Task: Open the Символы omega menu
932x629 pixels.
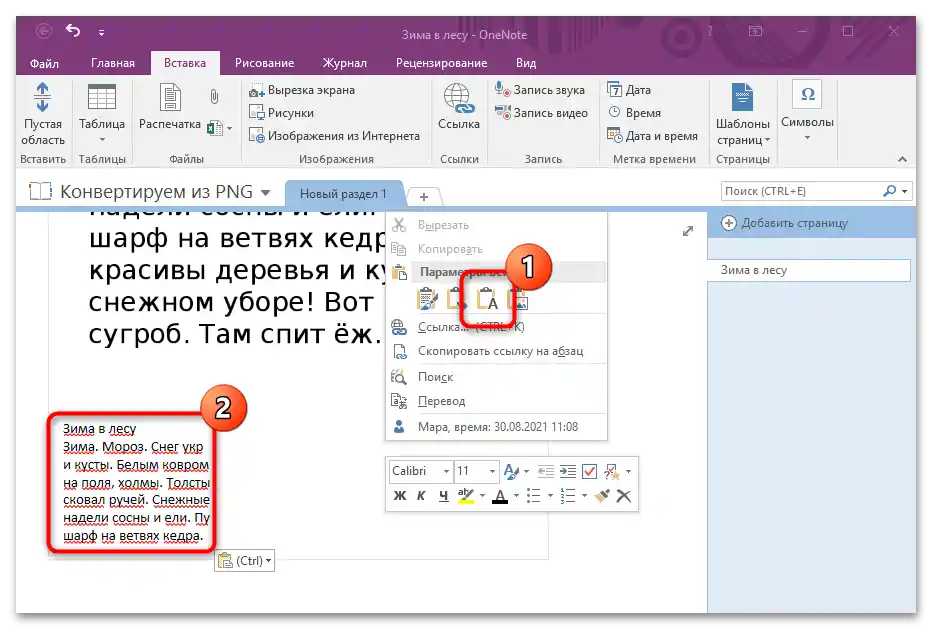Action: click(807, 111)
